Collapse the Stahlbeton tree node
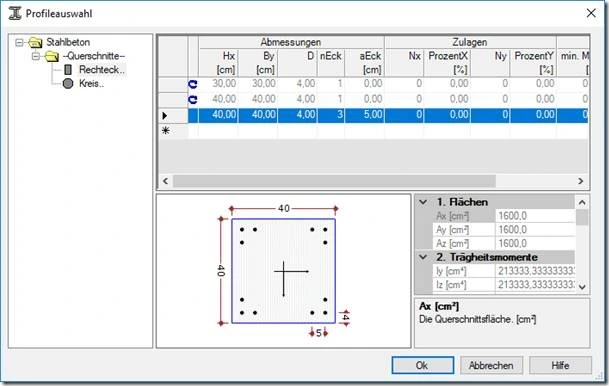The height and width of the screenshot is (386, 609). 19,42
